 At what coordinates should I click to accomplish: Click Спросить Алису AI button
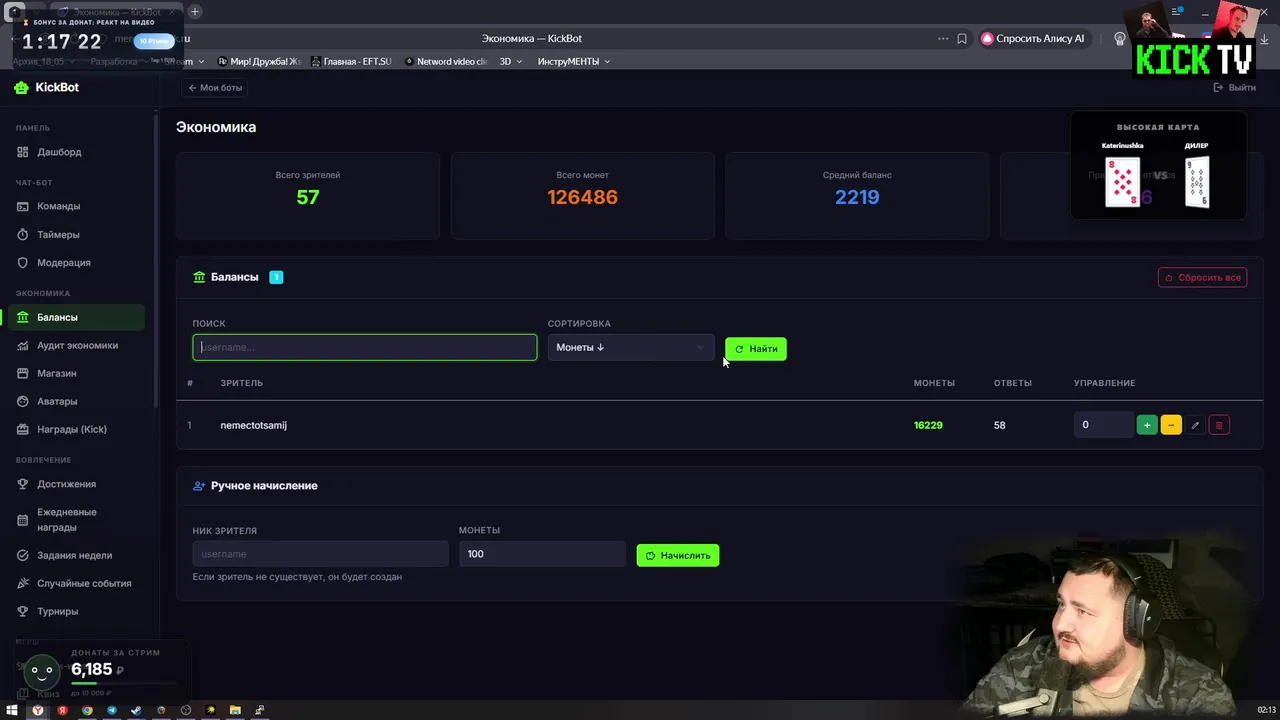(1033, 38)
